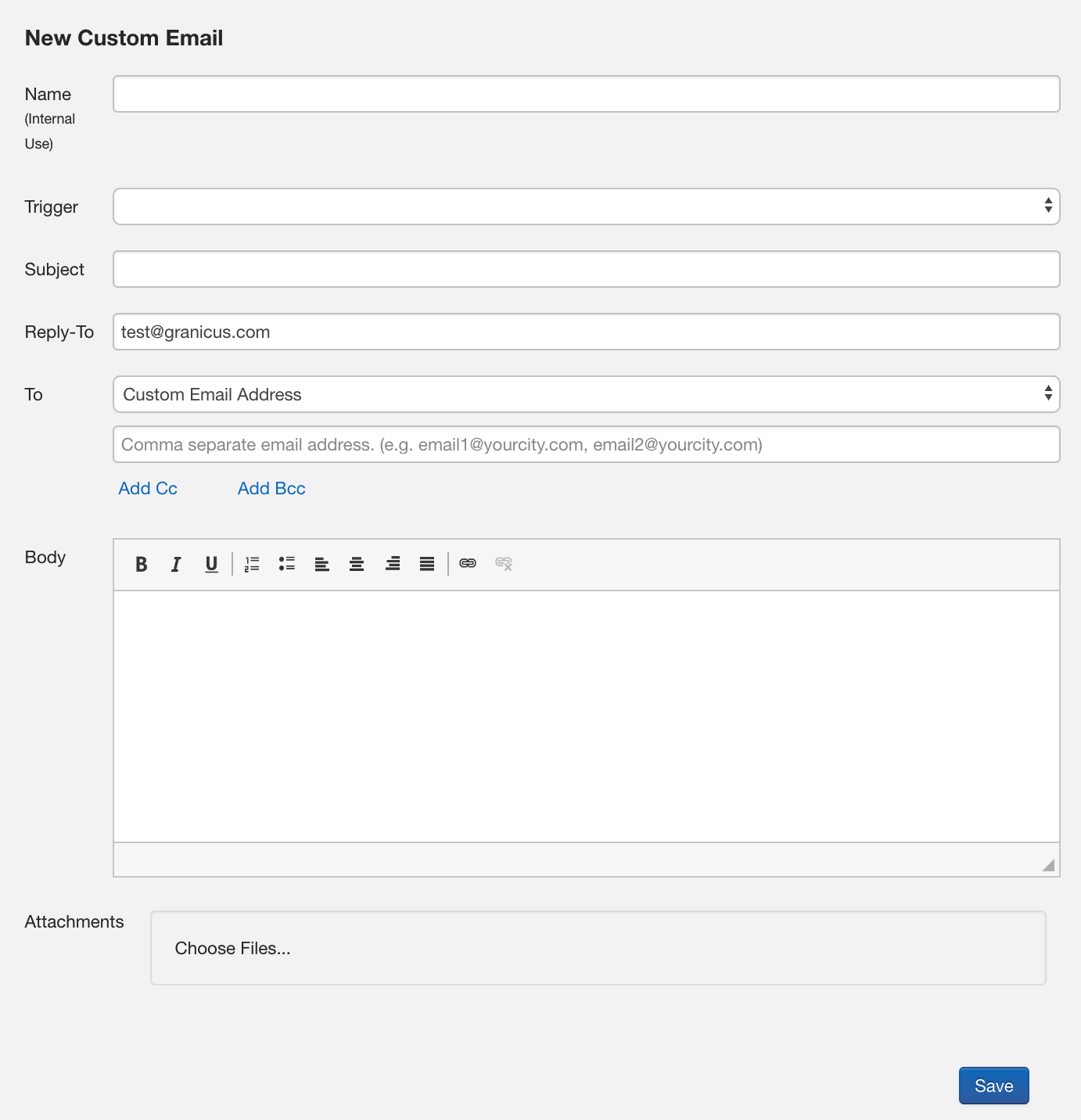Add a Bcc recipient field
The width and height of the screenshot is (1081, 1120).
(271, 488)
